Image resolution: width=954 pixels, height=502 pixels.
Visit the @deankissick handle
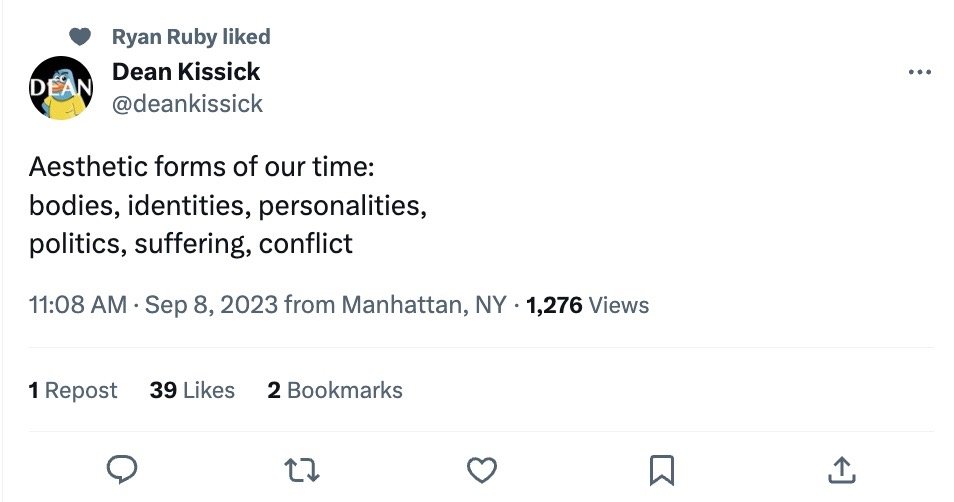coord(187,103)
